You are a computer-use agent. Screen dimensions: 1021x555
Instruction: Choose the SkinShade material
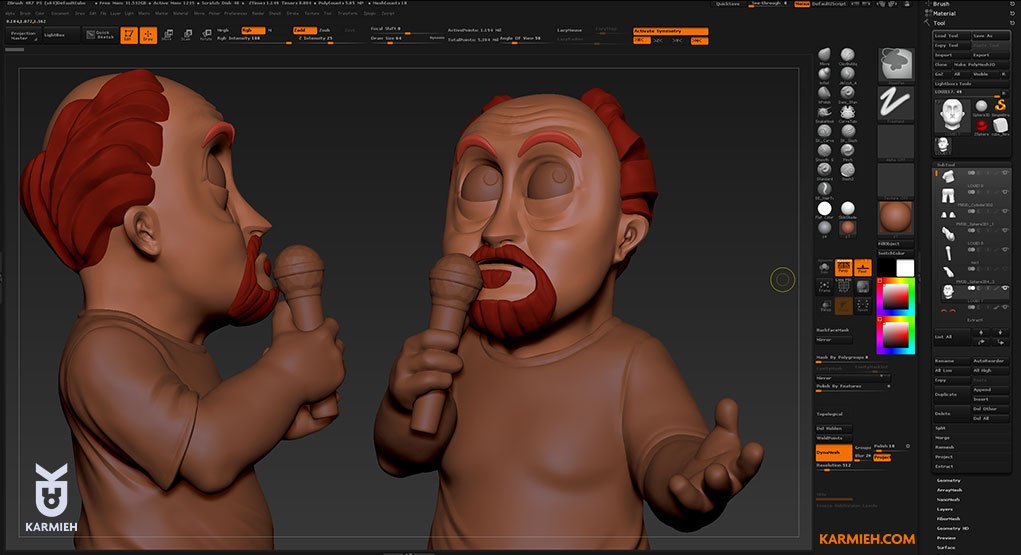click(847, 209)
